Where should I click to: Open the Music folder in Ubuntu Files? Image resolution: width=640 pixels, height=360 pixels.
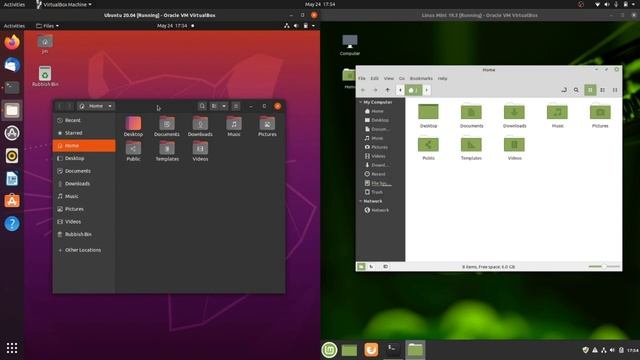[x=234, y=126]
